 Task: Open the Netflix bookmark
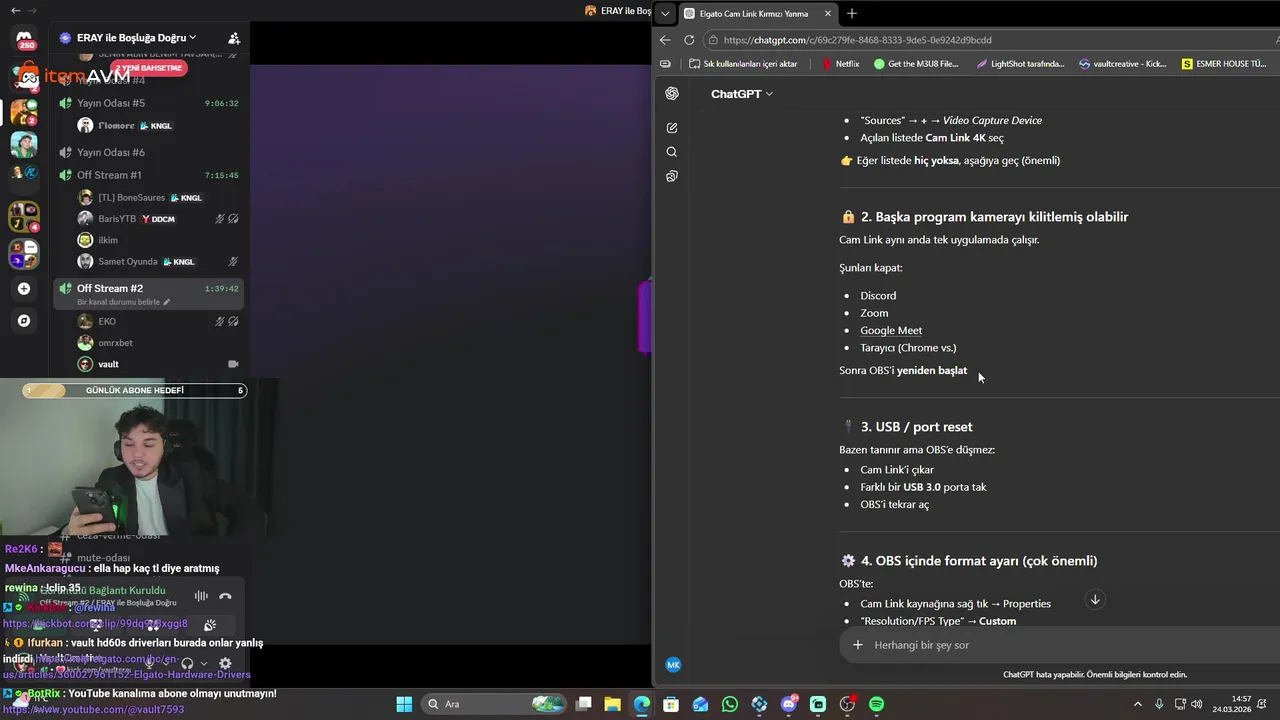tap(840, 64)
